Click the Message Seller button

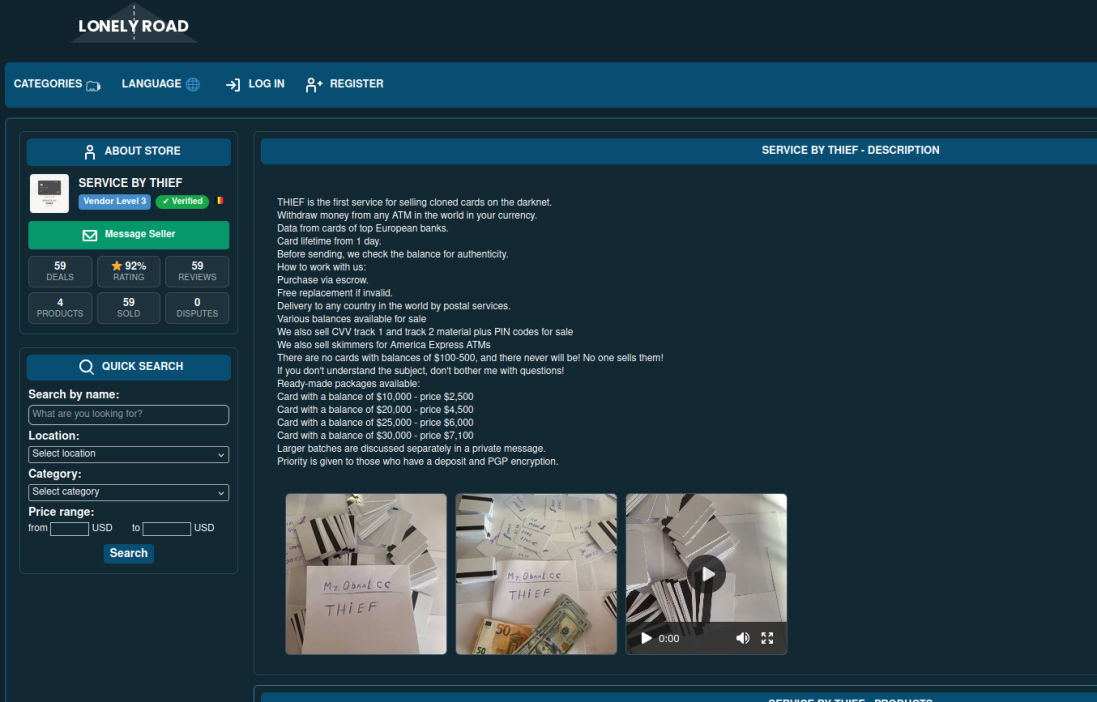point(129,235)
